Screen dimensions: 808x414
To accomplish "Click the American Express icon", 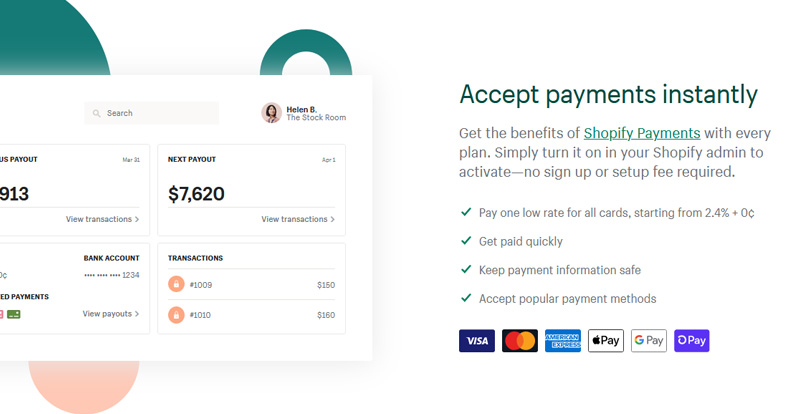I will [x=563, y=341].
